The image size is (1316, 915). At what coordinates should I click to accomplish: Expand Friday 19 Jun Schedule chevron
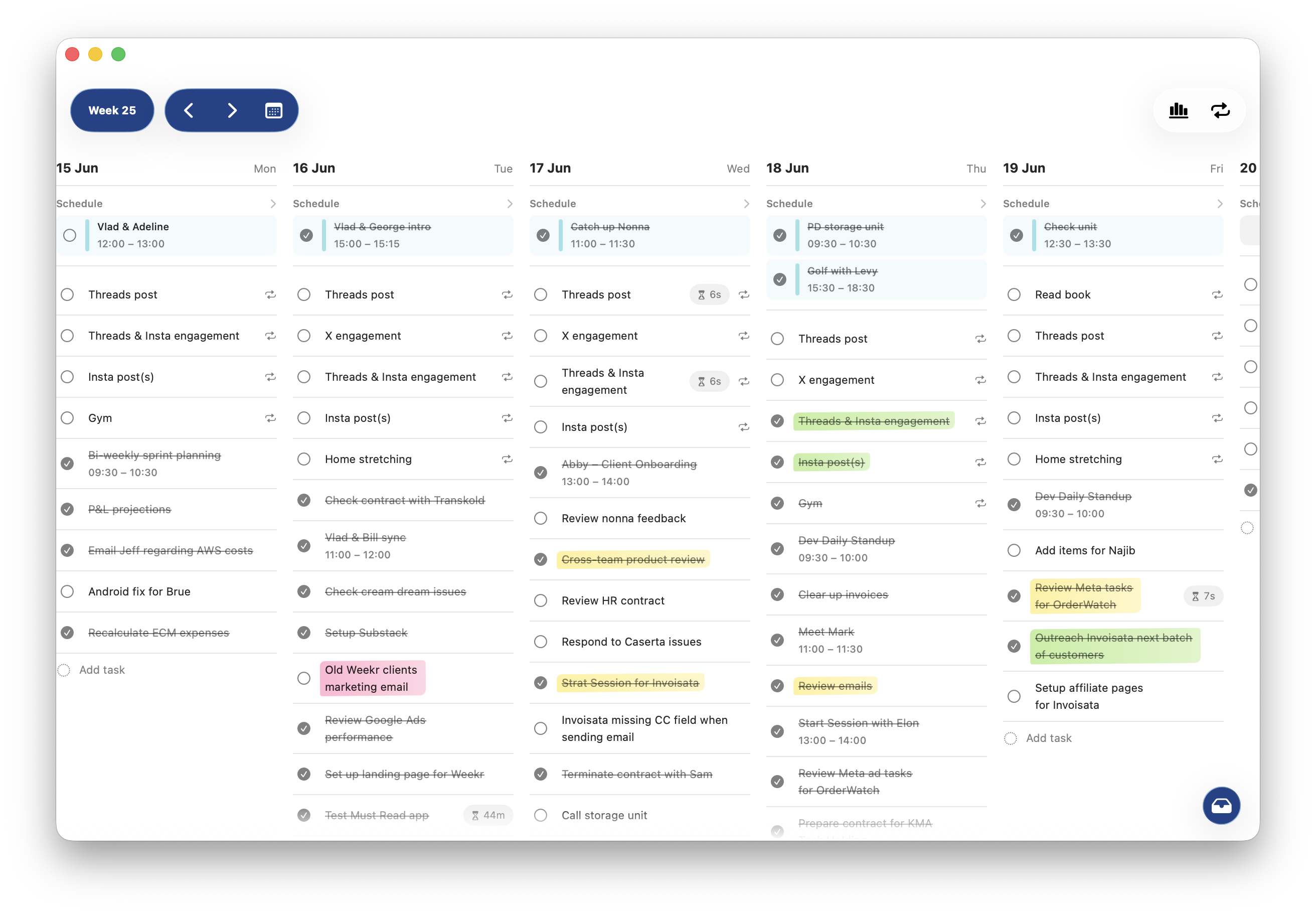1220,204
